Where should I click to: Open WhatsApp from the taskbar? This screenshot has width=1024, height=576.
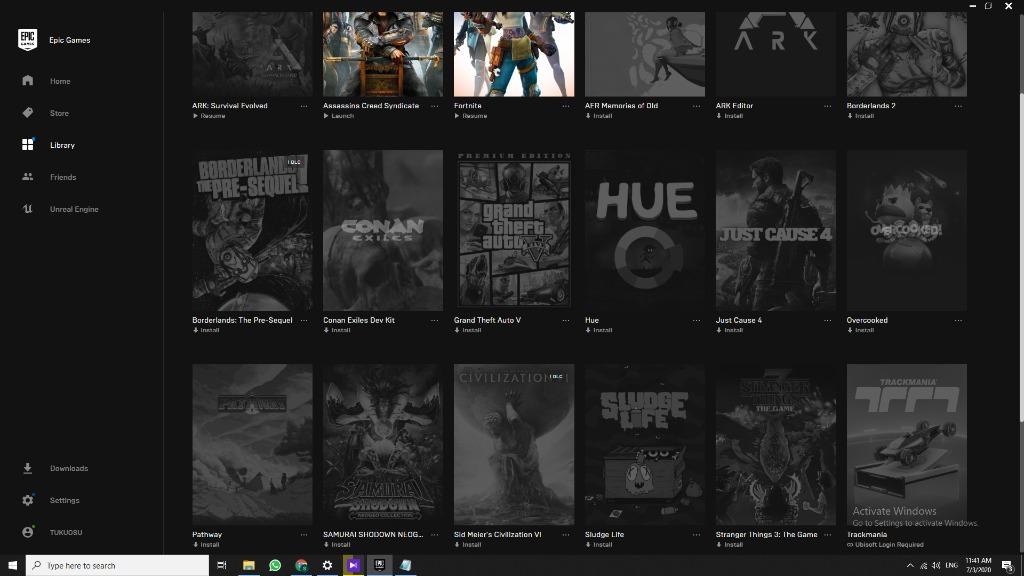(275, 566)
